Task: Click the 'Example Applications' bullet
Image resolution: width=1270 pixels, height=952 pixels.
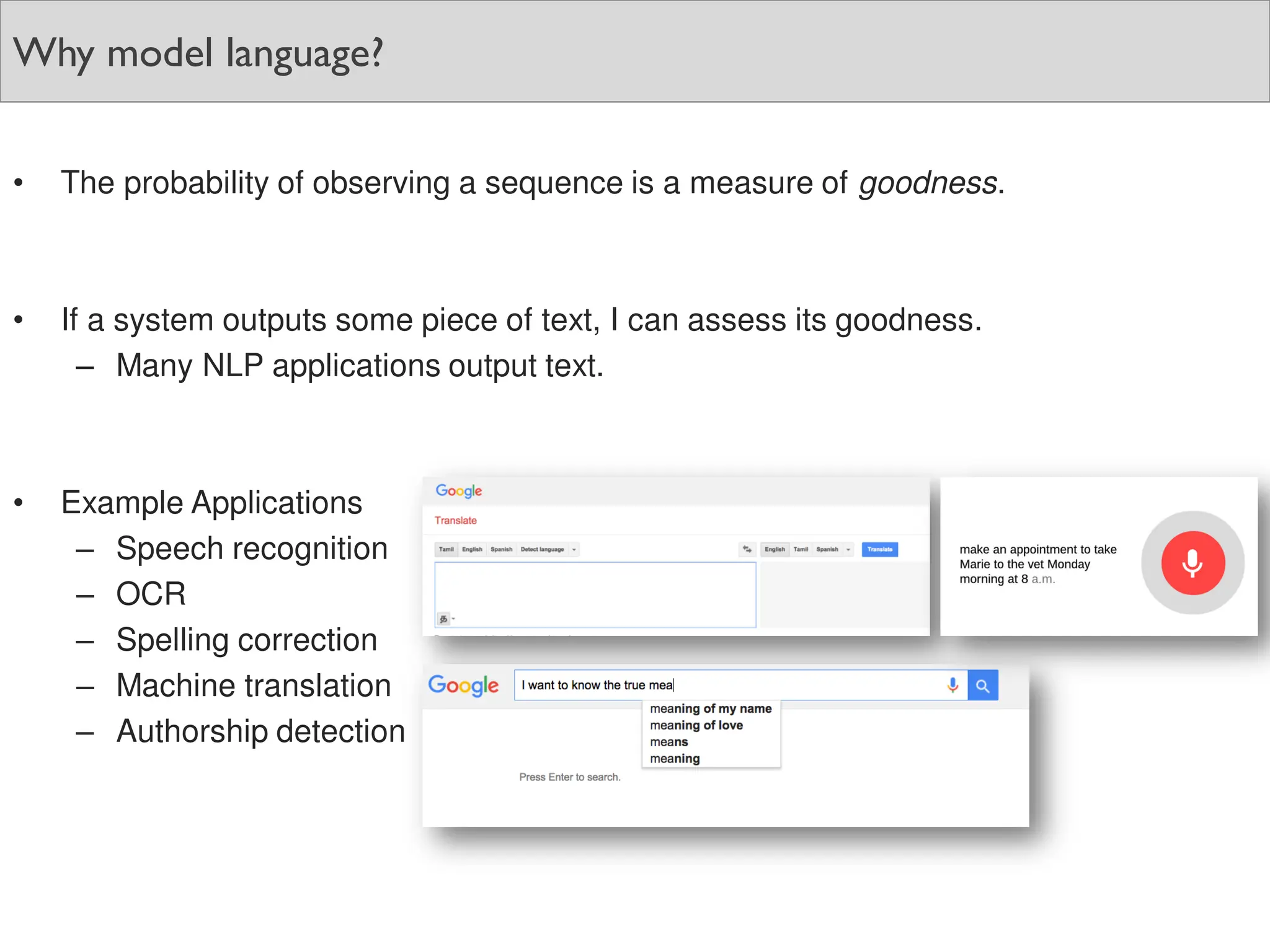Action: [x=211, y=503]
